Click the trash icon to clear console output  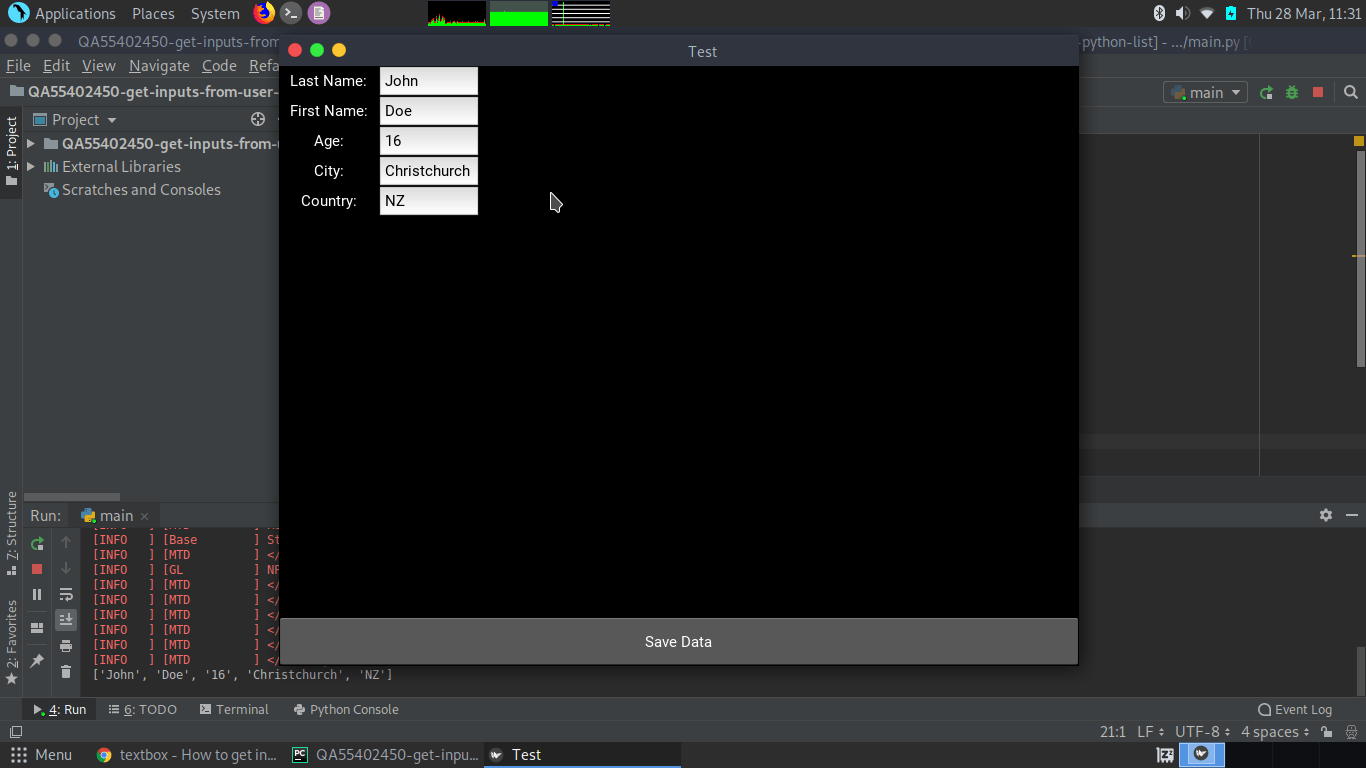coord(66,672)
